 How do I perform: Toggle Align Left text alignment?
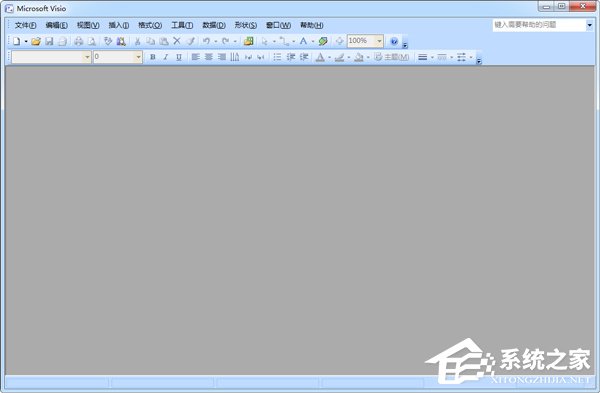[196, 57]
